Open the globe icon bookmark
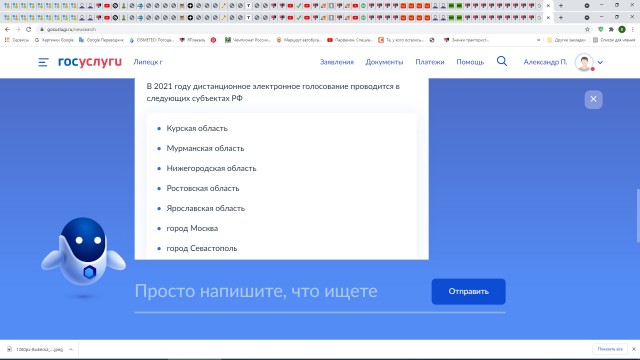Screen dimensions: 640x360 coord(432,40)
